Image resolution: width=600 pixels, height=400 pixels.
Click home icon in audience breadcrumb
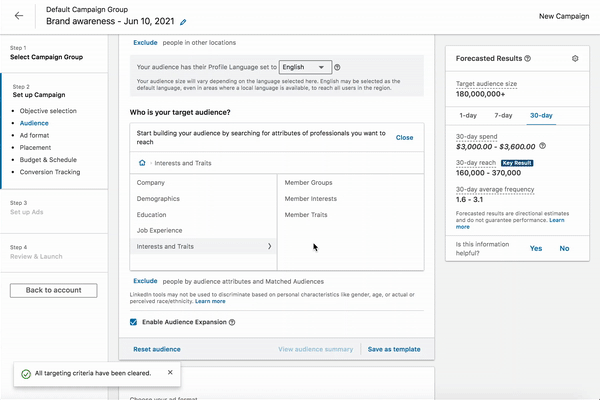tap(142, 161)
